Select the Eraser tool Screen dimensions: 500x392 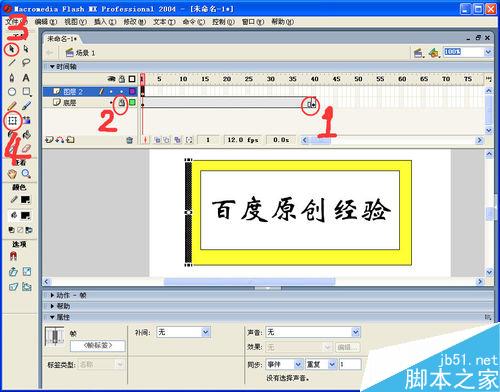point(27,148)
